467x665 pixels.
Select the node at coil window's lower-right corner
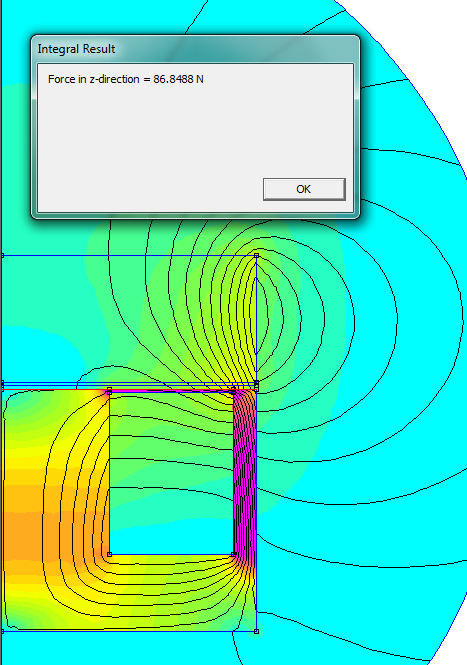click(x=233, y=554)
